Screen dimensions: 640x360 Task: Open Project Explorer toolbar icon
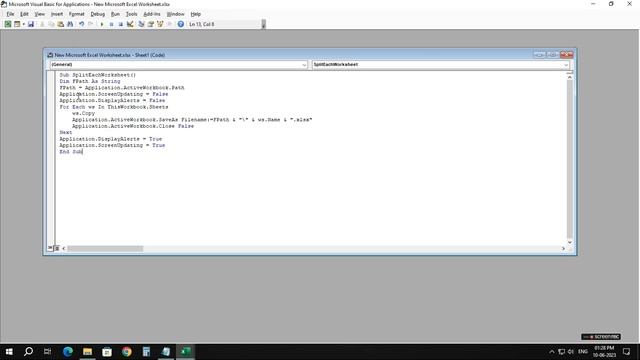(x=141, y=24)
